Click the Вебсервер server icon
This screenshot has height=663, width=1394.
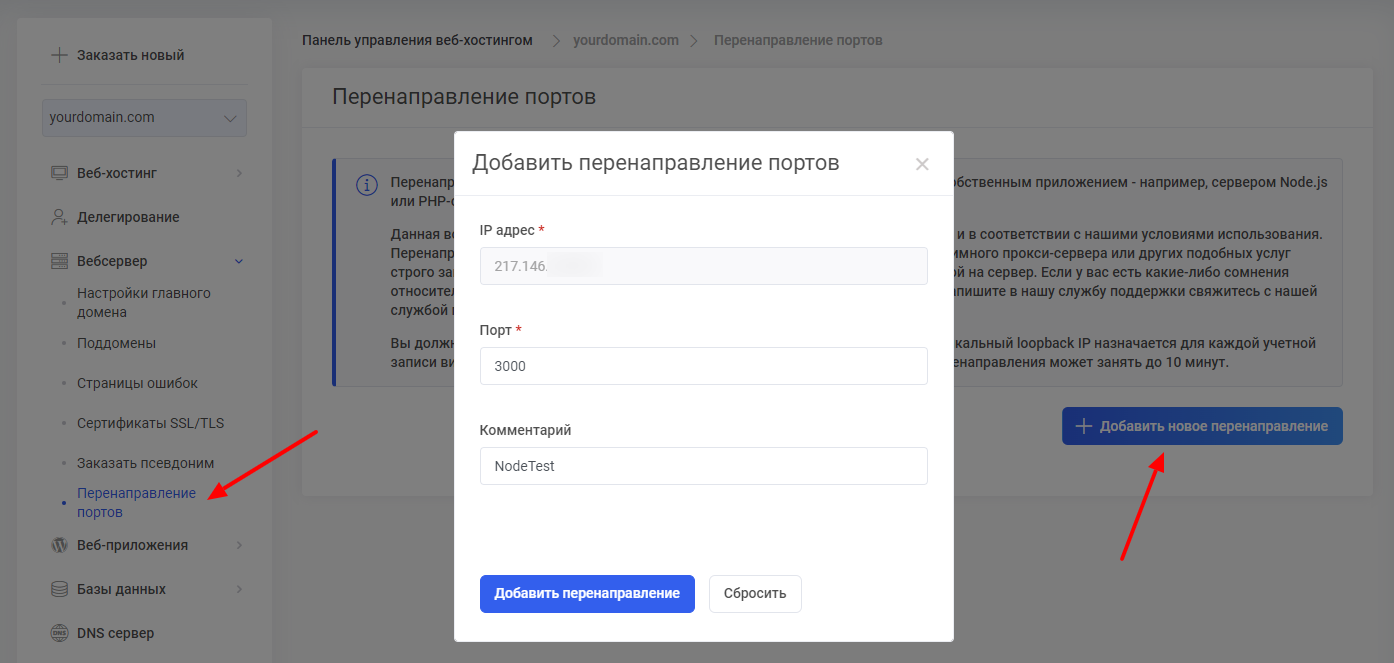(x=59, y=261)
